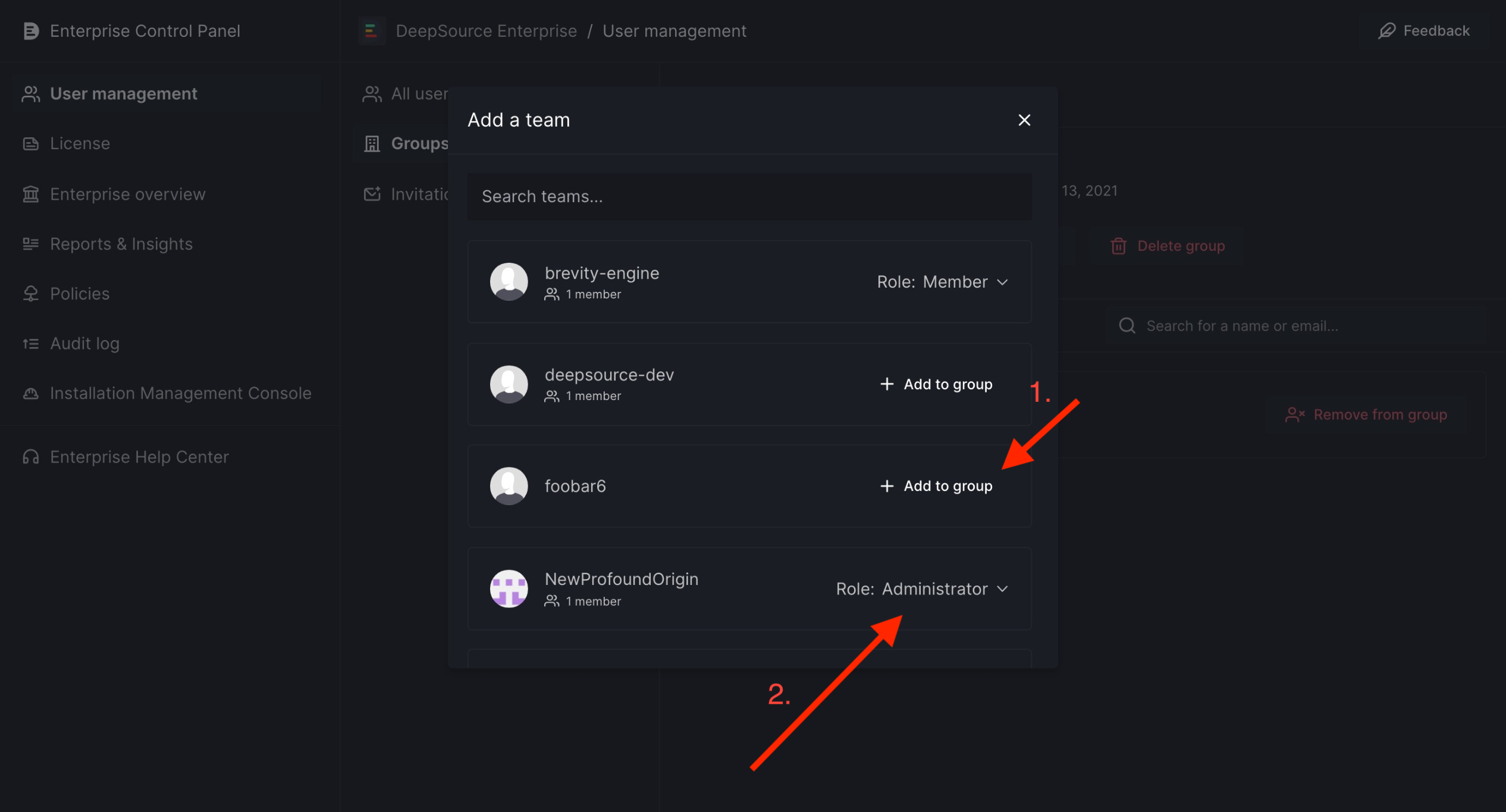
Task: Click the Installation Management Console cloud icon
Action: click(31, 393)
